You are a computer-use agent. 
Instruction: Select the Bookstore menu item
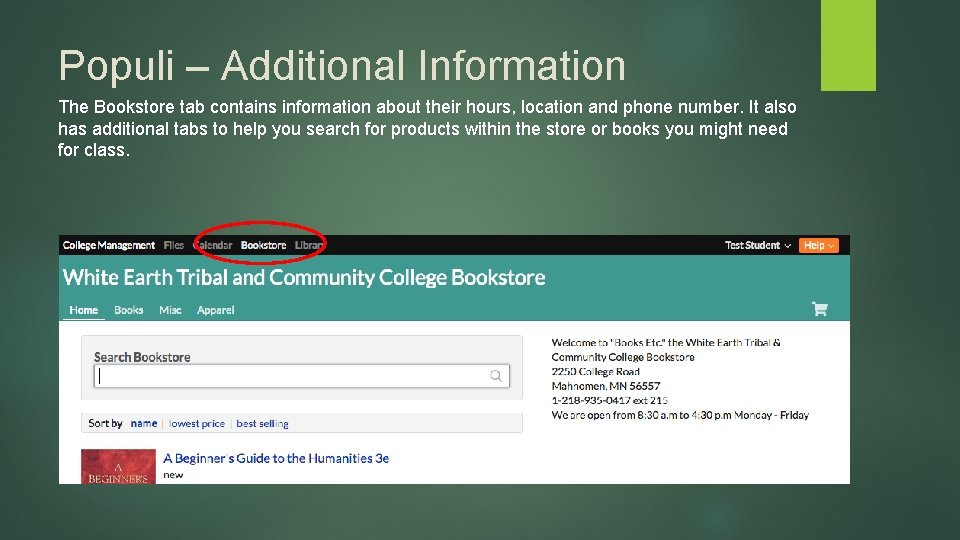pos(263,246)
